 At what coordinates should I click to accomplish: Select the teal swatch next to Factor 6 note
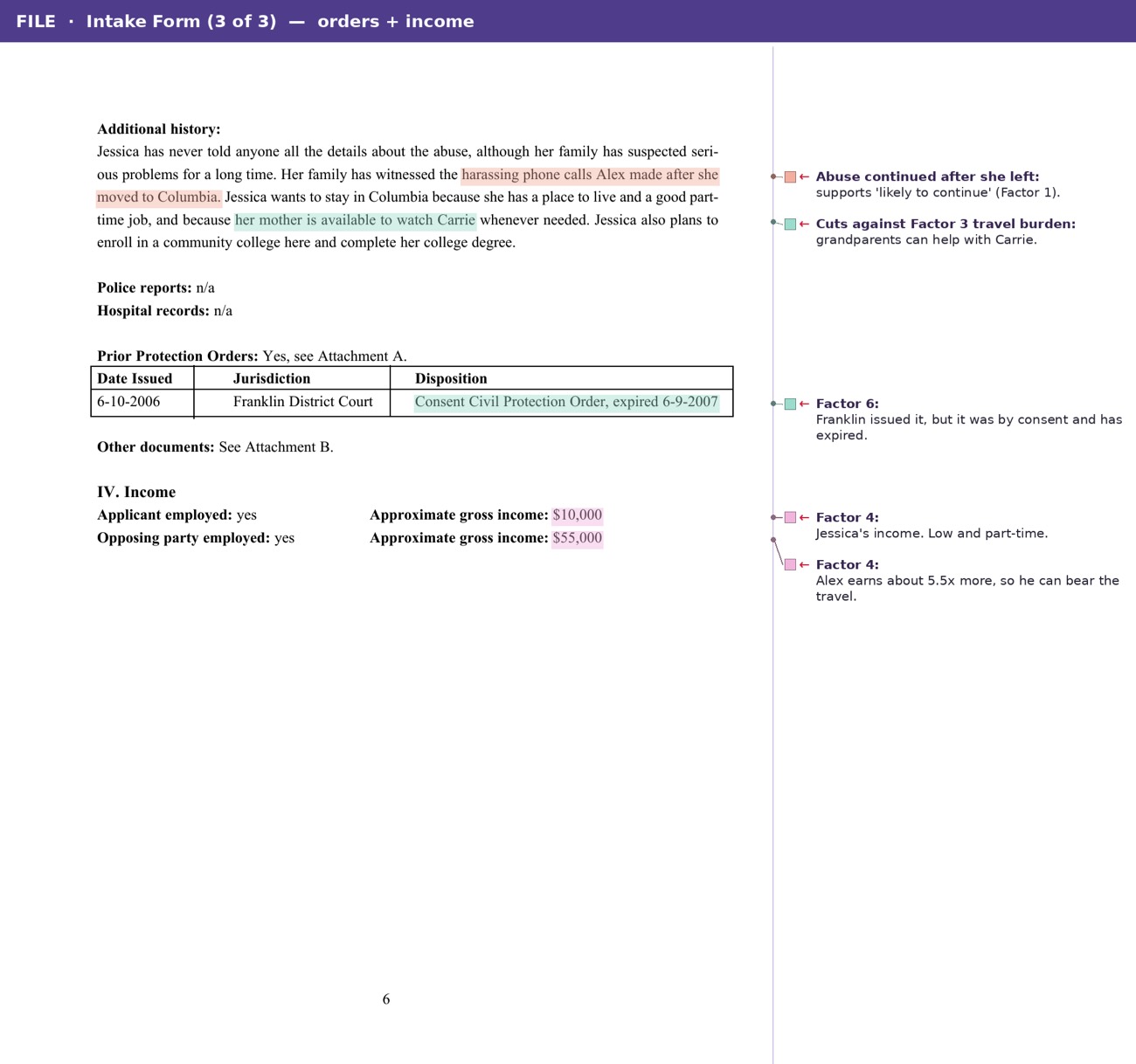[x=790, y=404]
